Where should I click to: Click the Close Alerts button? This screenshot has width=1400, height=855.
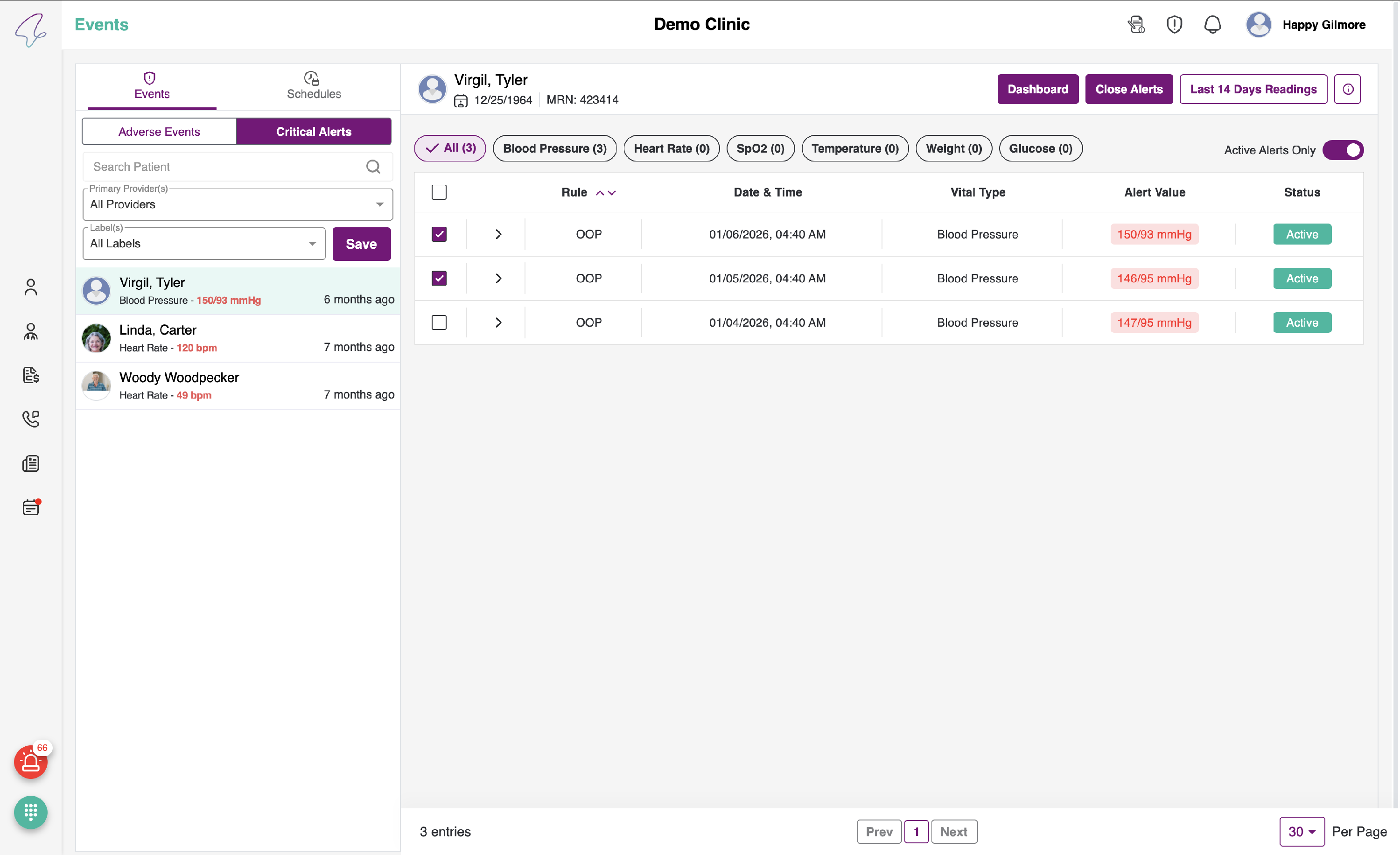tap(1128, 89)
